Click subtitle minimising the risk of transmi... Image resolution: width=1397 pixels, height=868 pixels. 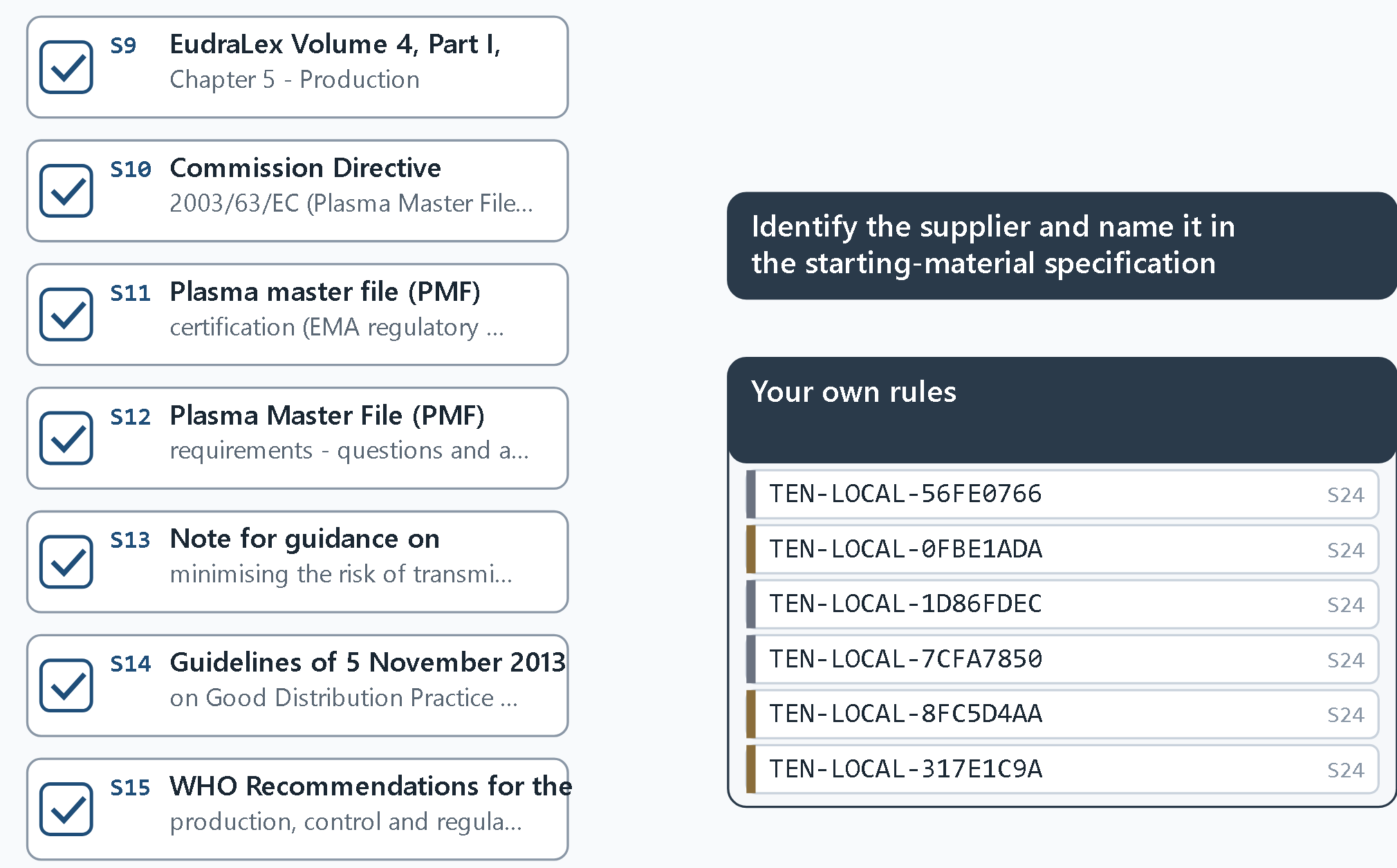[x=341, y=574]
